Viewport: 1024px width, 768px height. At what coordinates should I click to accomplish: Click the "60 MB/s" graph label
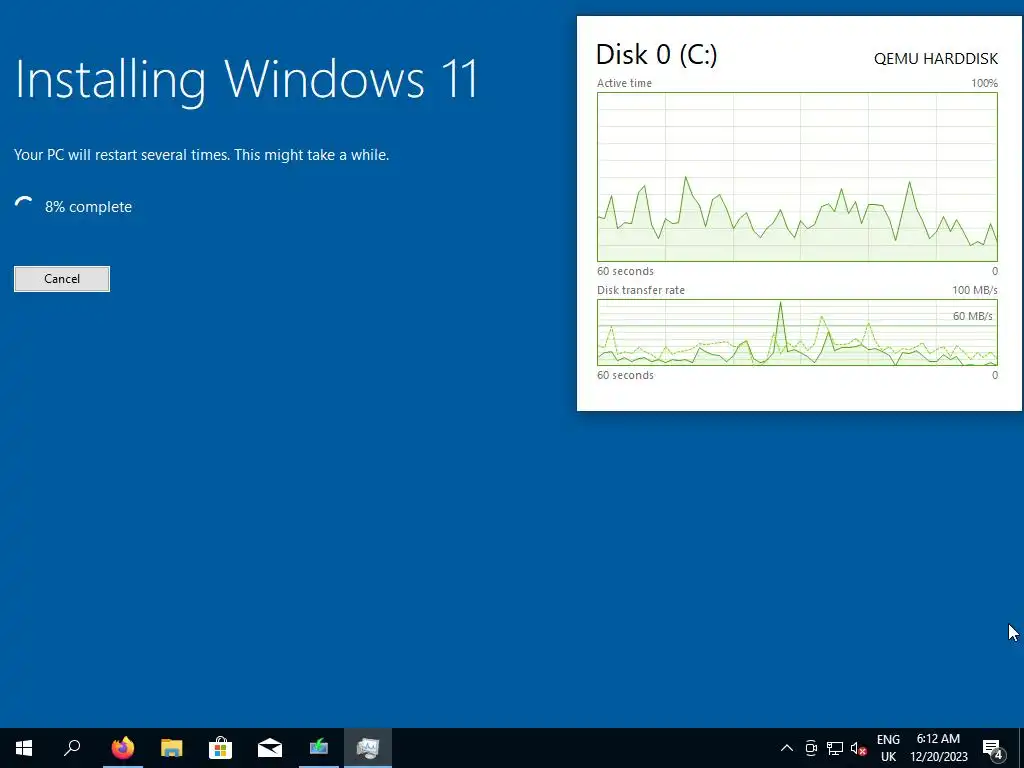[972, 316]
